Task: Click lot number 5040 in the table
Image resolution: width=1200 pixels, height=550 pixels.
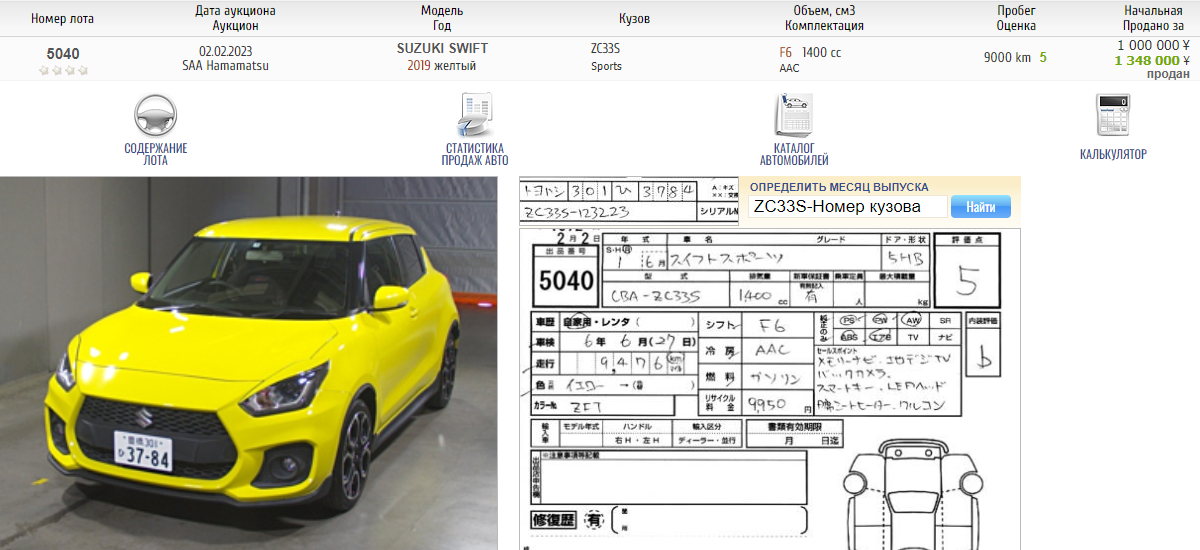Action: click(63, 53)
